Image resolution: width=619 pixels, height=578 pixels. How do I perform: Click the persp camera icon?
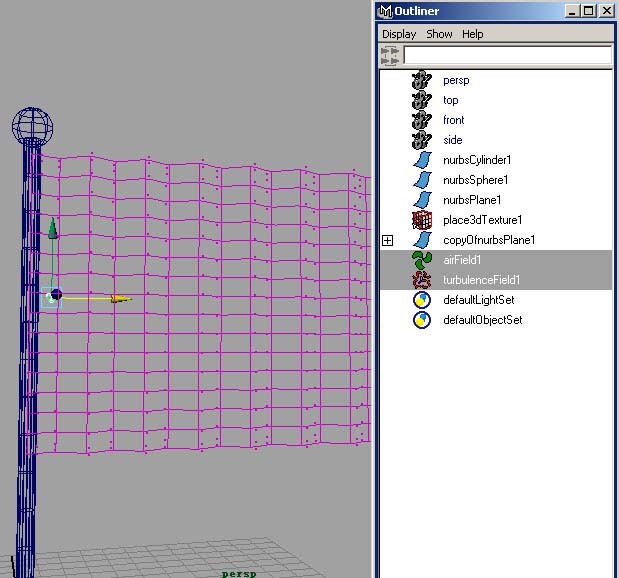[422, 80]
